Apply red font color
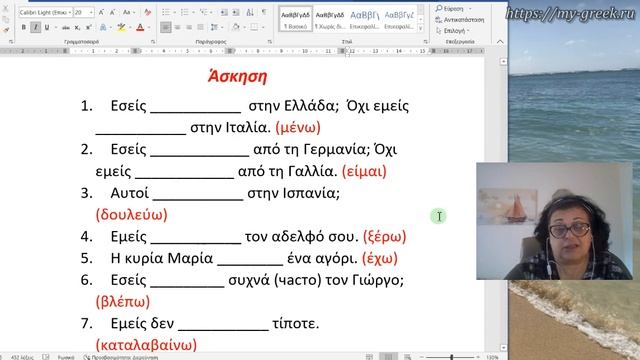Image resolution: width=640 pixels, height=360 pixels. point(140,27)
